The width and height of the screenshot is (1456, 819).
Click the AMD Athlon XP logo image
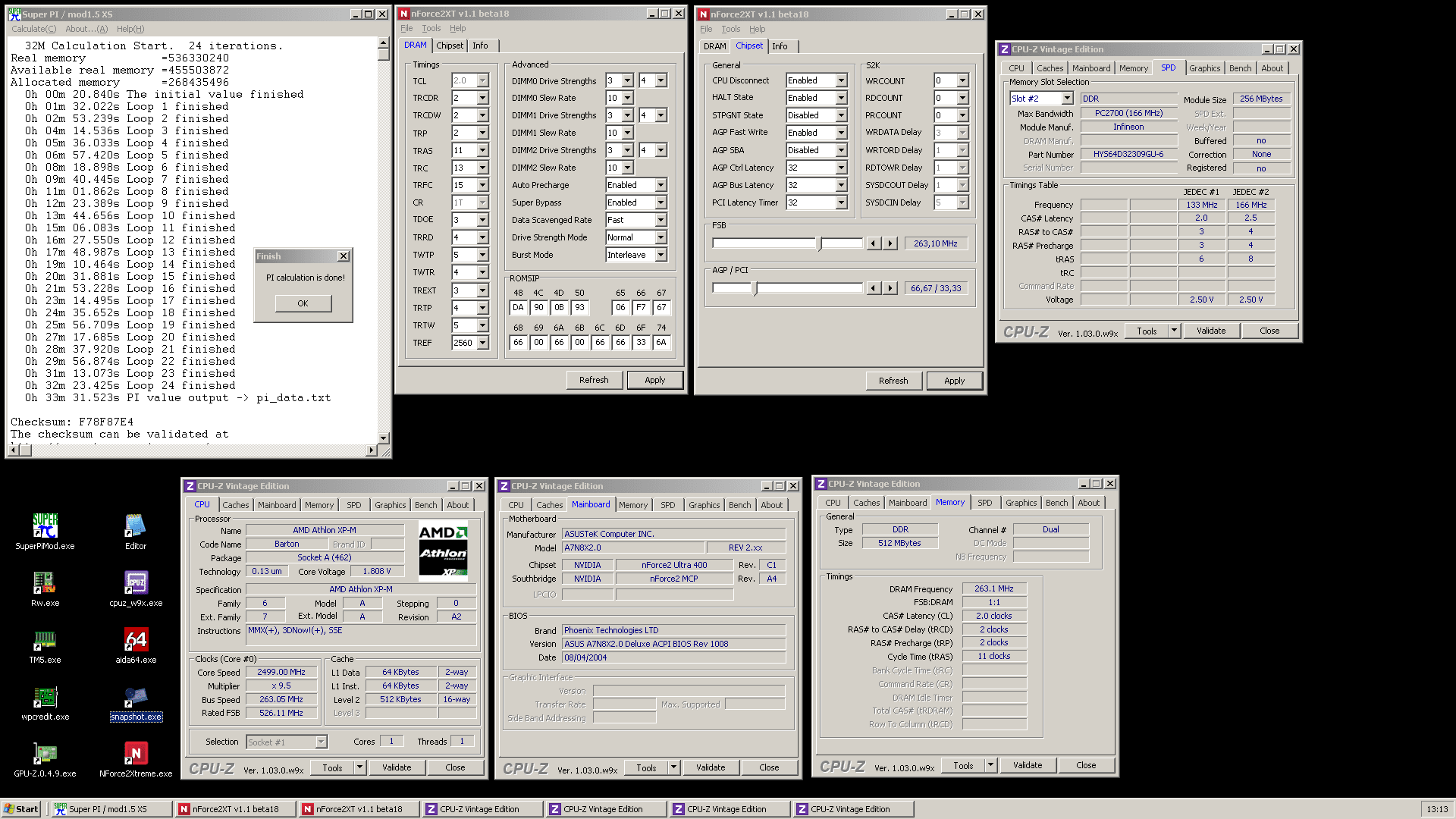(x=444, y=551)
